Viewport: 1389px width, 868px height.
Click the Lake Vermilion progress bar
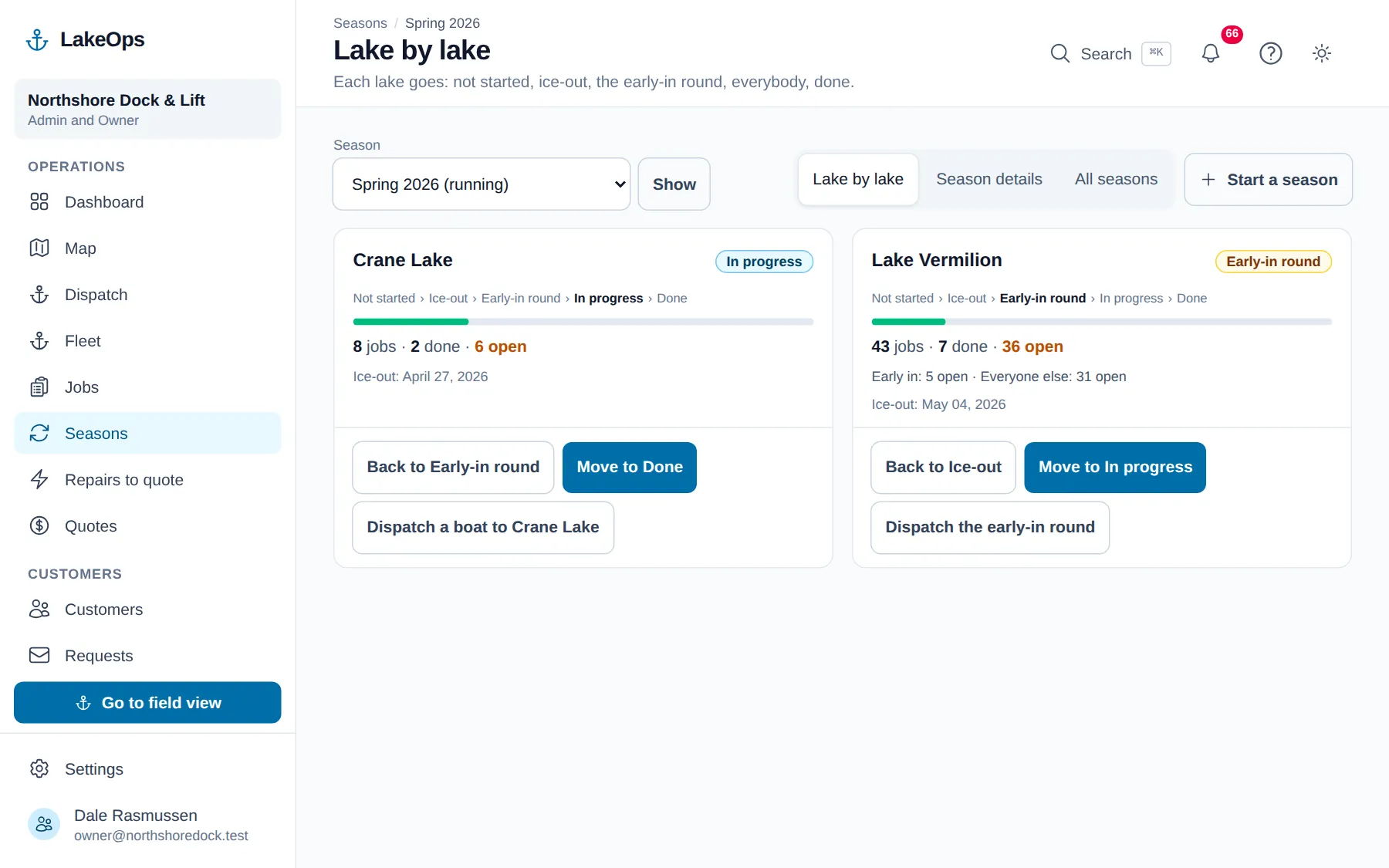click(x=1102, y=322)
